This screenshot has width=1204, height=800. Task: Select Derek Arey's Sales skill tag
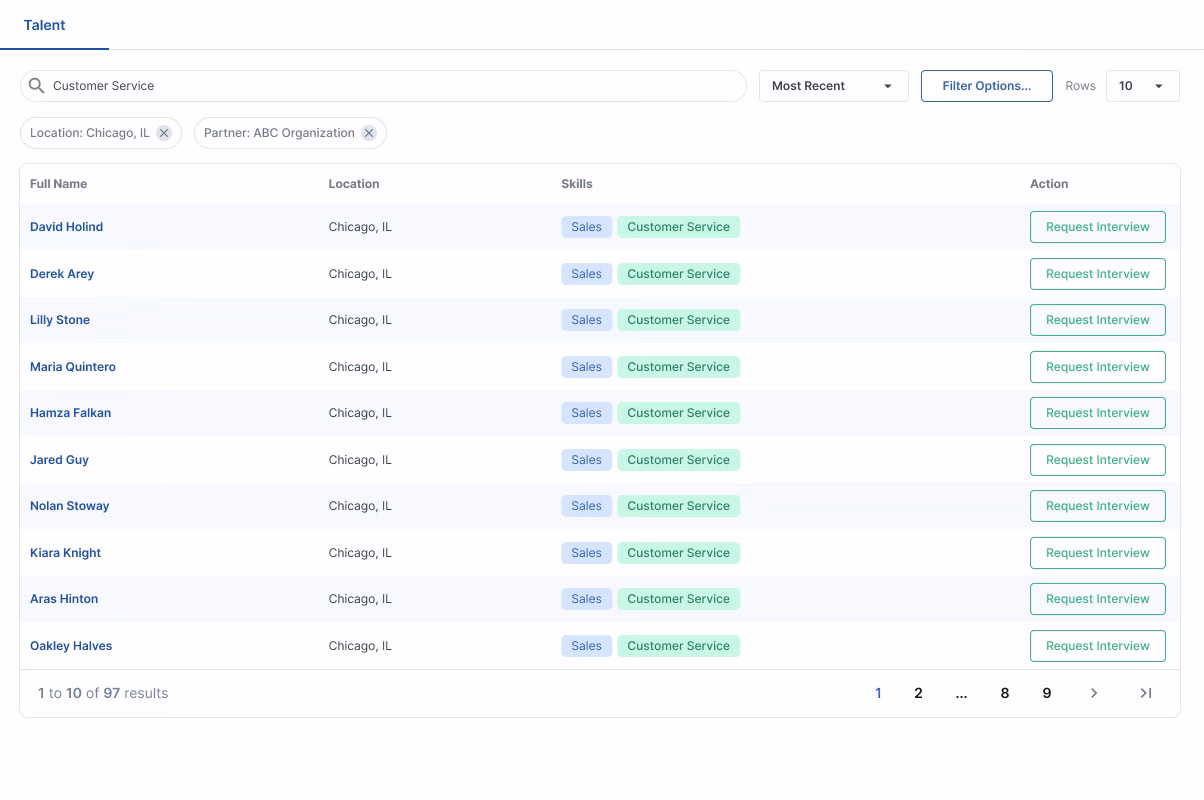(x=586, y=274)
